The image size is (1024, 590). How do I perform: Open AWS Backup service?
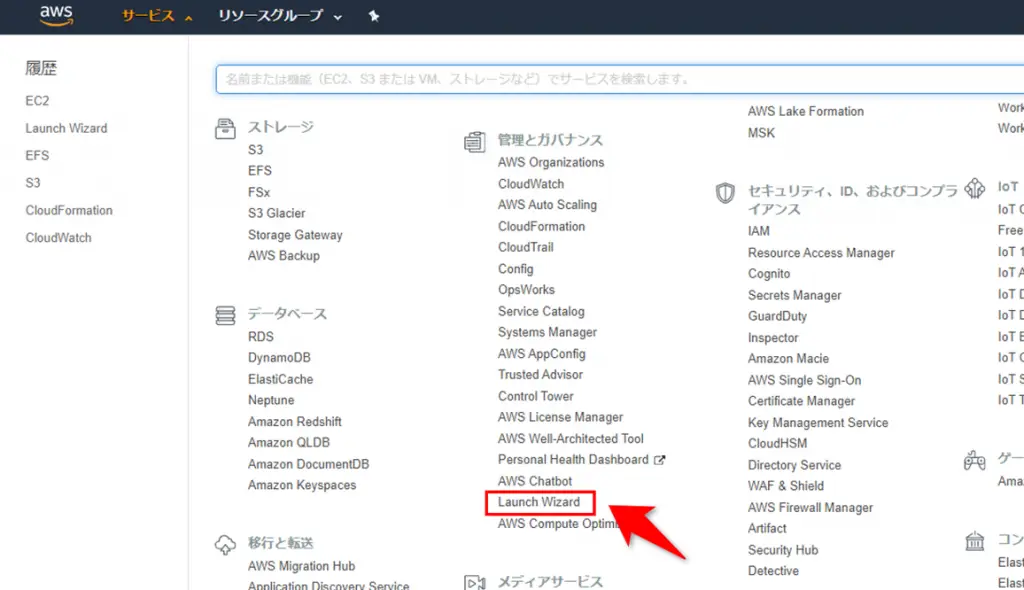pos(283,255)
